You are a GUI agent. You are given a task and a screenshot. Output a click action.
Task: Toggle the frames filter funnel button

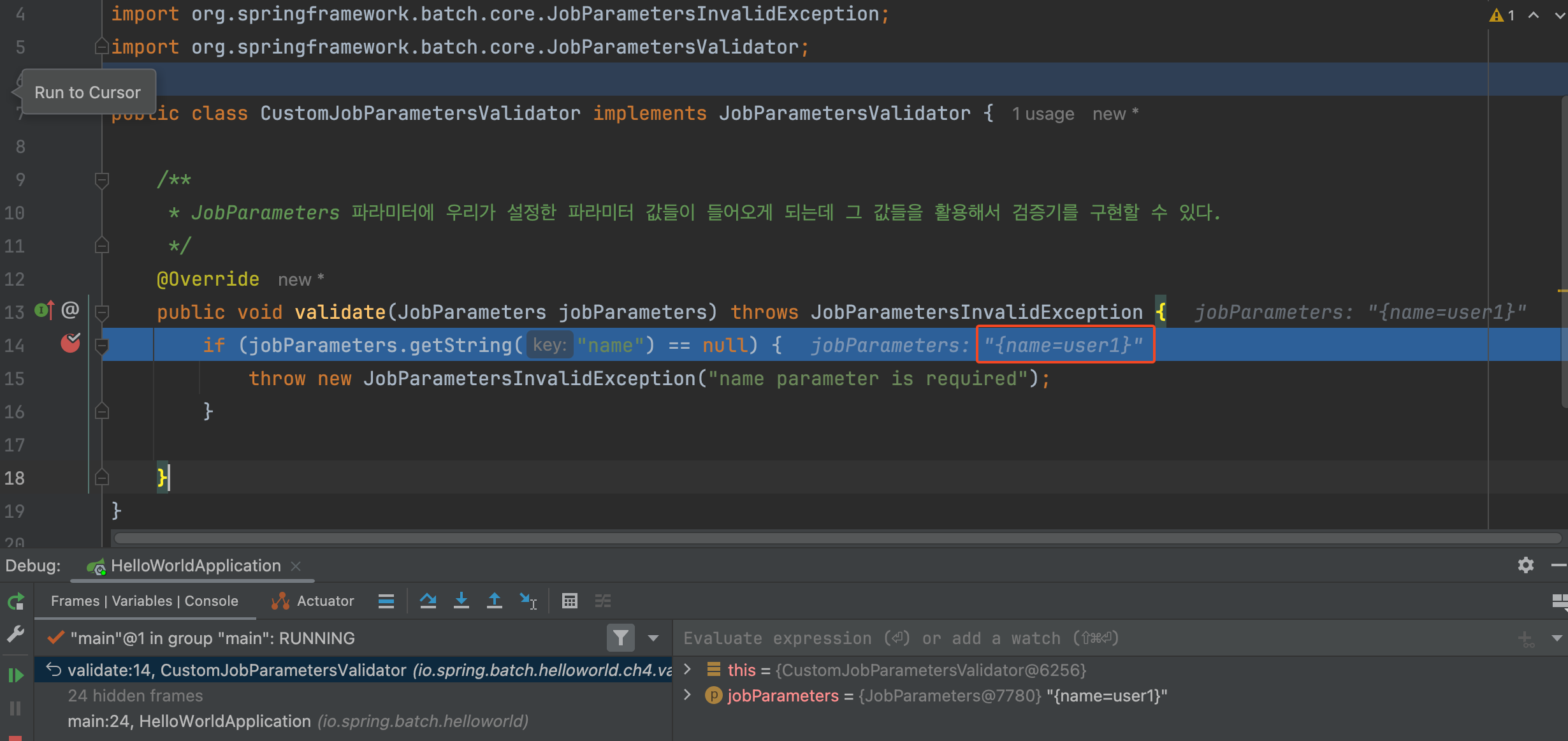pos(620,638)
